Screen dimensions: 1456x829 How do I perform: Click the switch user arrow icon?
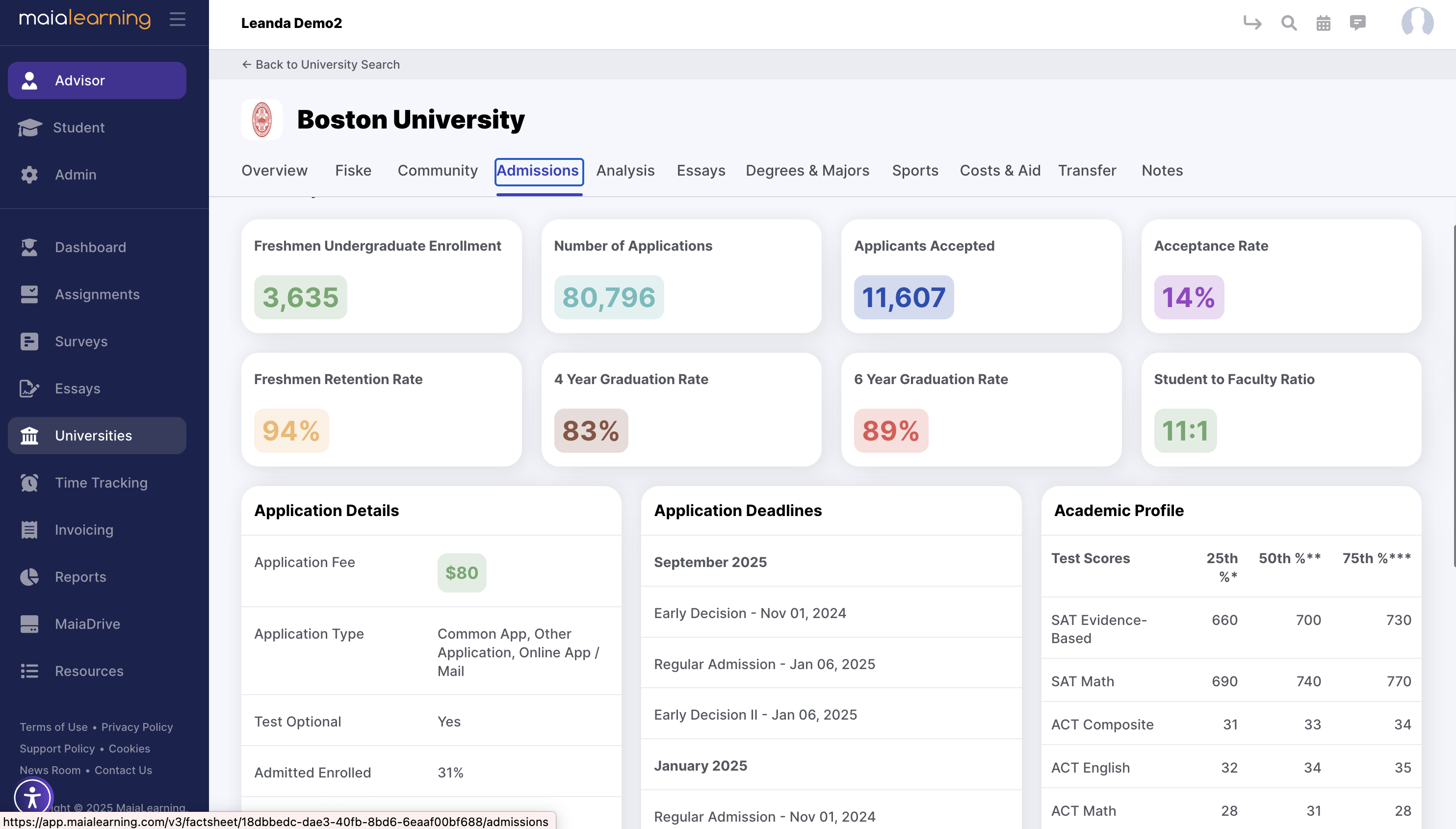pyautogui.click(x=1252, y=23)
